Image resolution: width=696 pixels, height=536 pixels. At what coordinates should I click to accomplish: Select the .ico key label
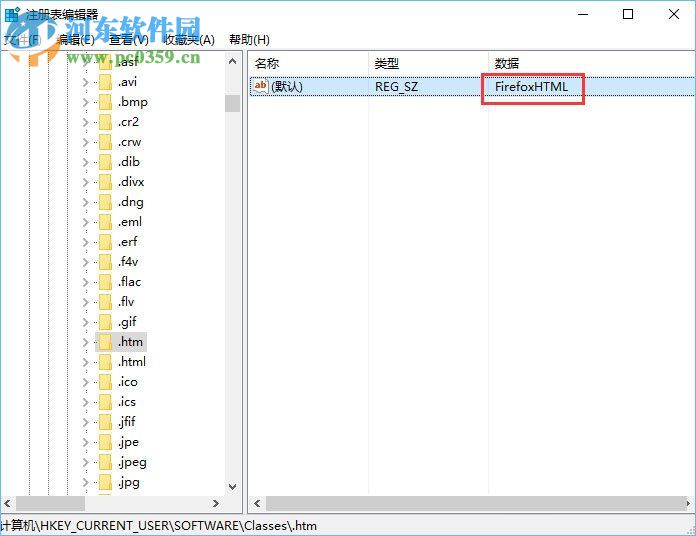(x=128, y=382)
